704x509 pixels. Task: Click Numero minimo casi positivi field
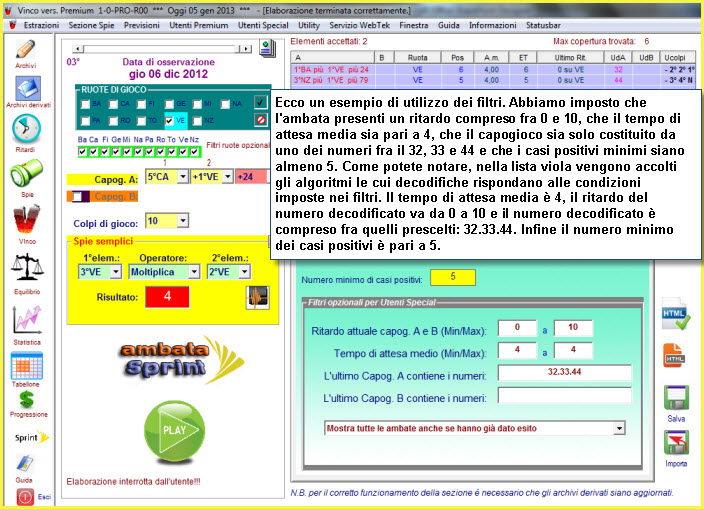coord(453,277)
